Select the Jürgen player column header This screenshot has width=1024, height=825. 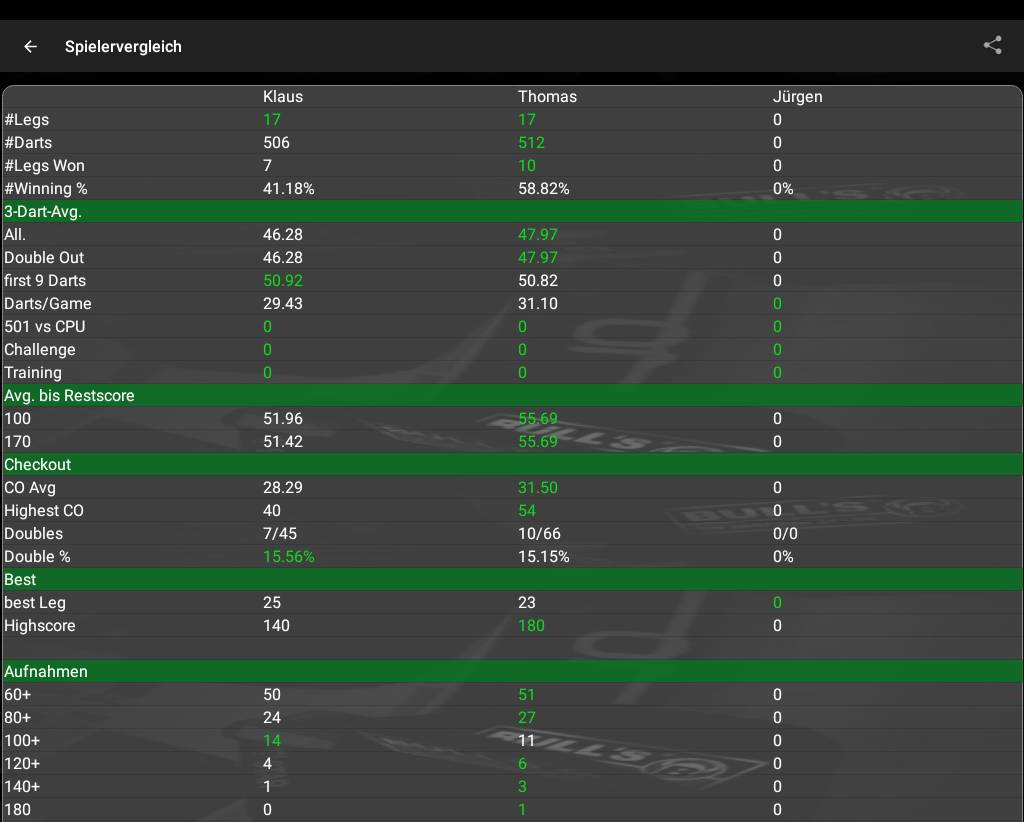point(797,97)
